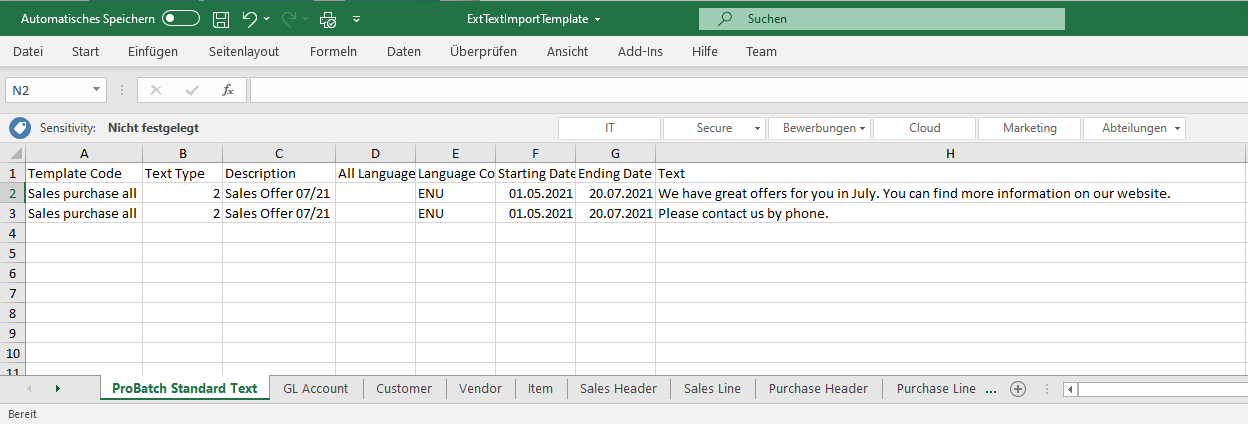Open the Einfügen ribbon tab
The image size is (1248, 424).
coord(153,51)
